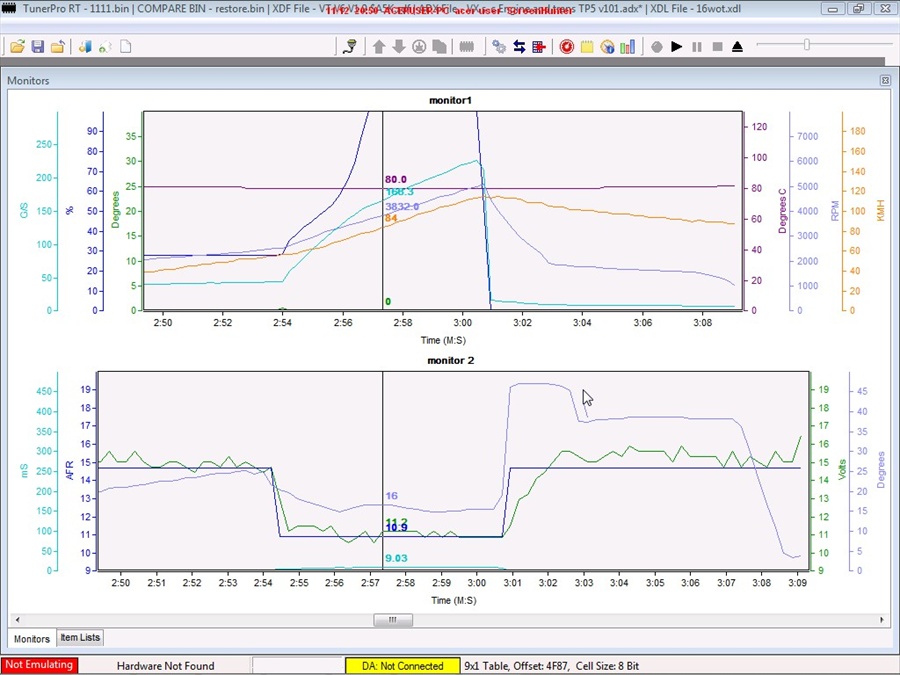Image resolution: width=900 pixels, height=675 pixels.
Task: Click the scrollbar right arrow
Action: tap(882, 619)
